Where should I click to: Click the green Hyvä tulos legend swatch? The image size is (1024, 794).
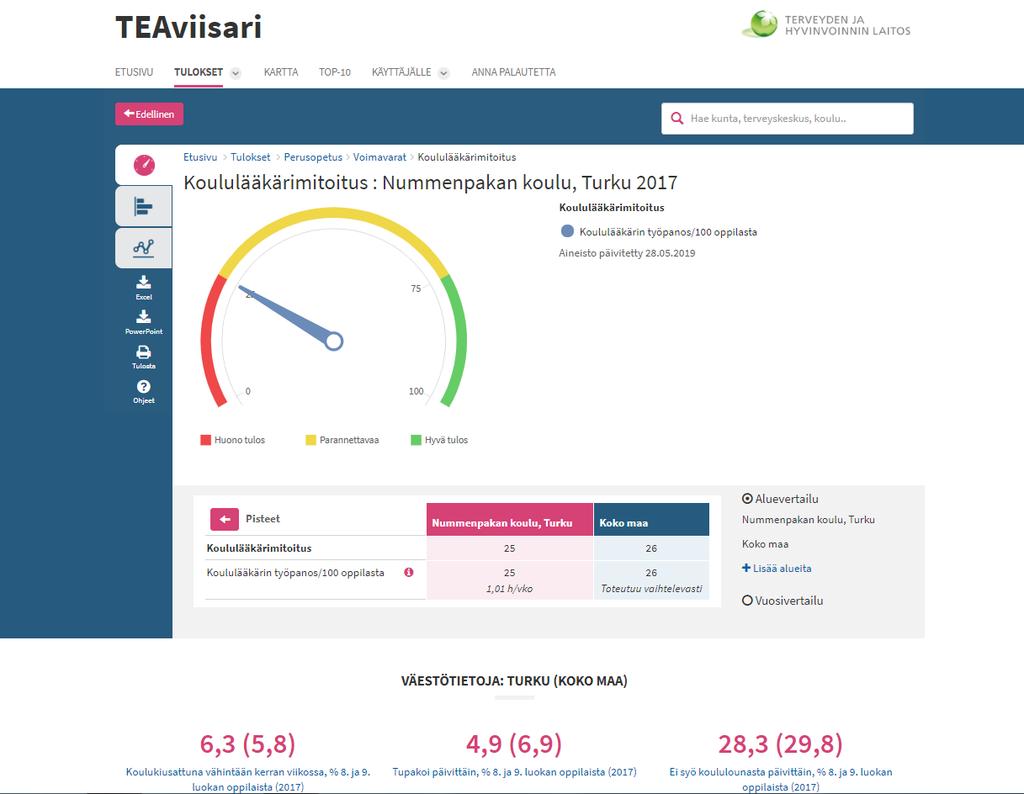(416, 439)
